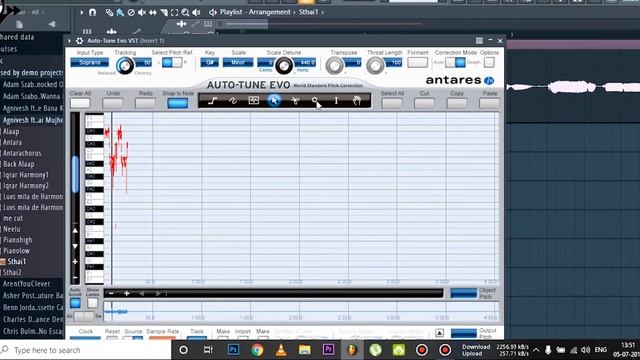Click the Scale Detune knob

point(284,65)
